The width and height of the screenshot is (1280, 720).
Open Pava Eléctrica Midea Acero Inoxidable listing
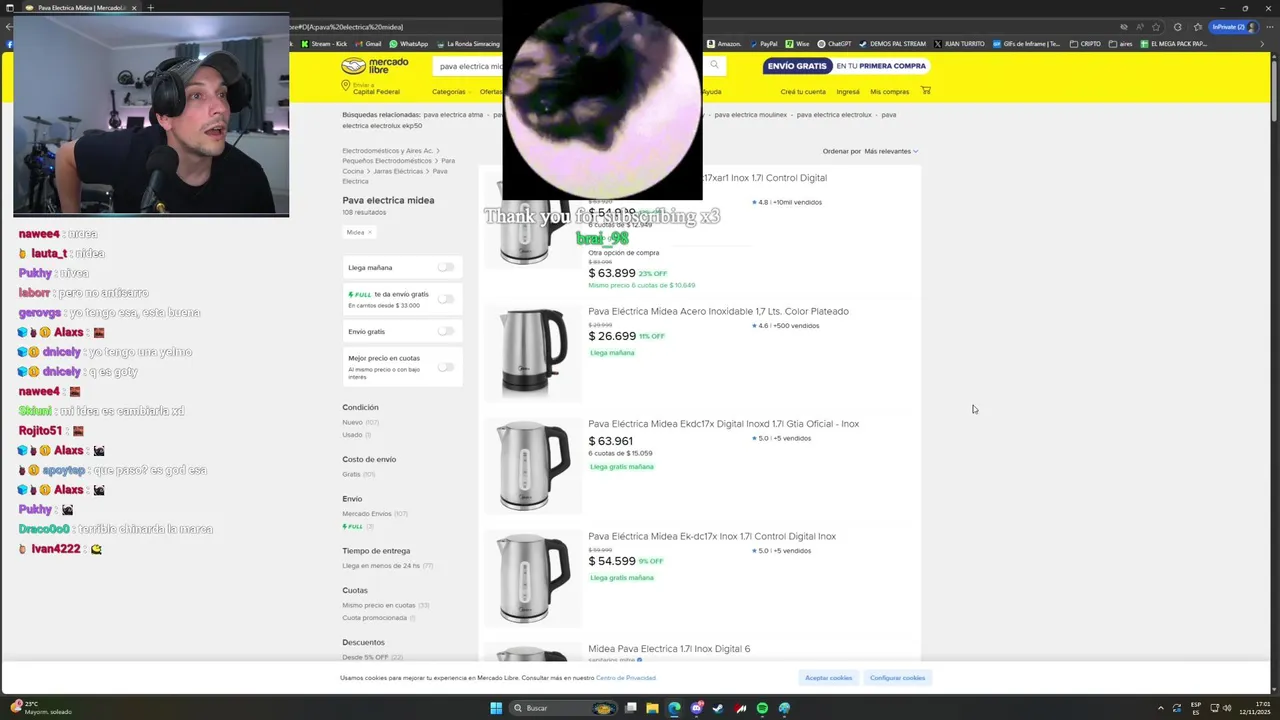pos(718,311)
